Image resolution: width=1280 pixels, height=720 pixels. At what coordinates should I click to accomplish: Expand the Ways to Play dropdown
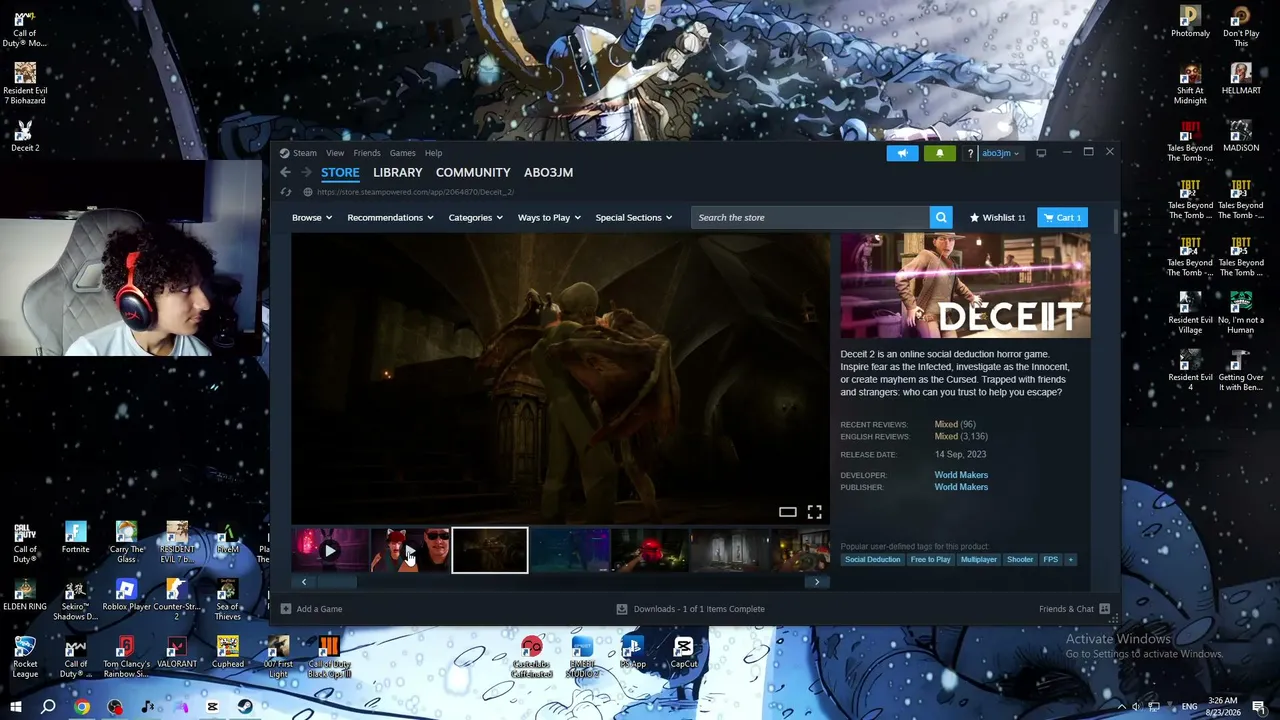[549, 217]
